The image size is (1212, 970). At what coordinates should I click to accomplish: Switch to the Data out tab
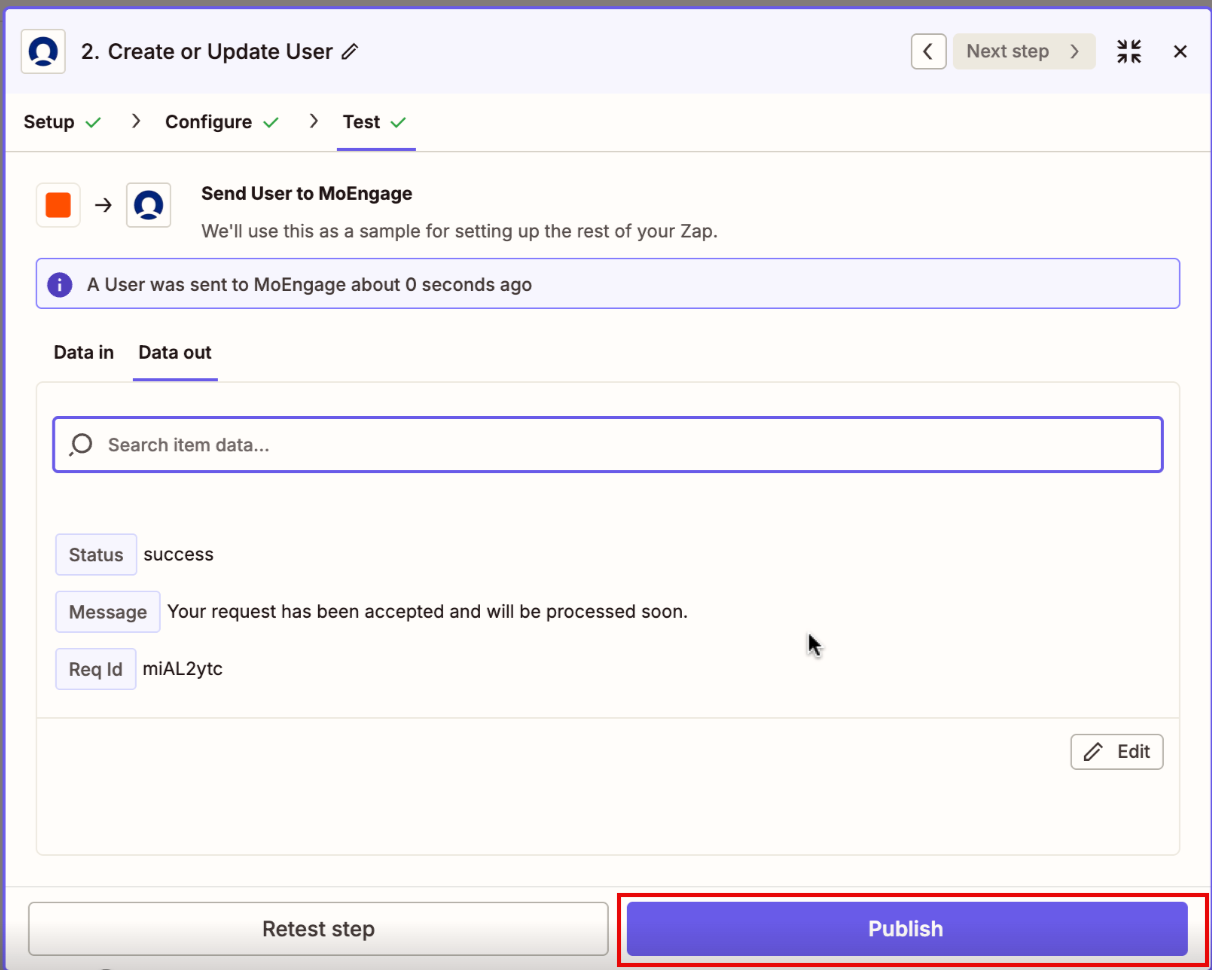pos(175,353)
